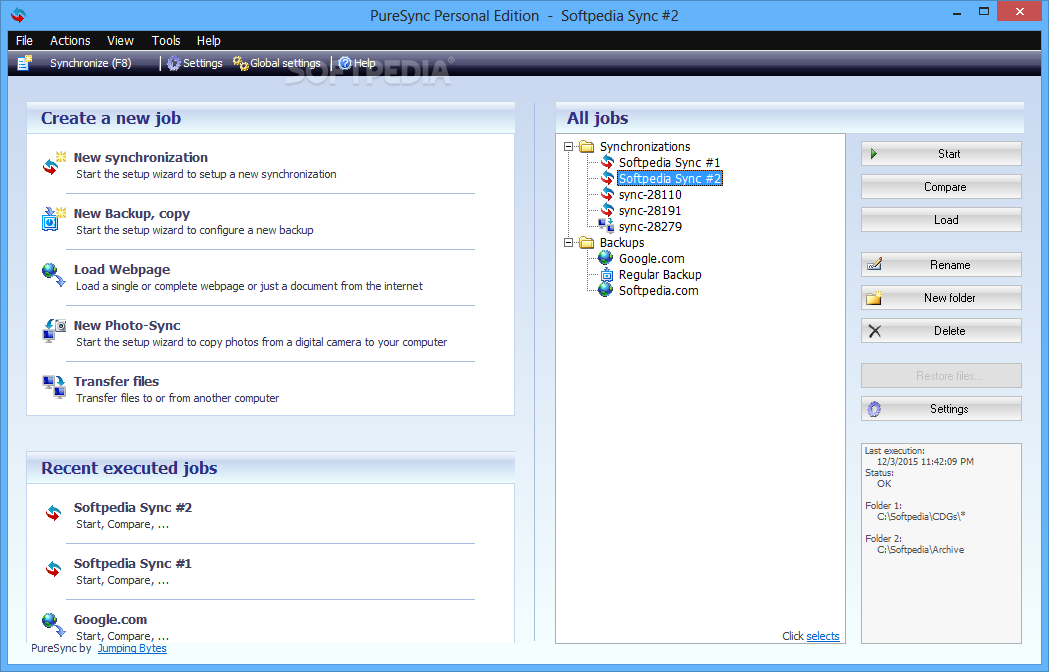The height and width of the screenshot is (672, 1049).
Task: Click Synchronize (F8) in the toolbar
Action: [90, 63]
